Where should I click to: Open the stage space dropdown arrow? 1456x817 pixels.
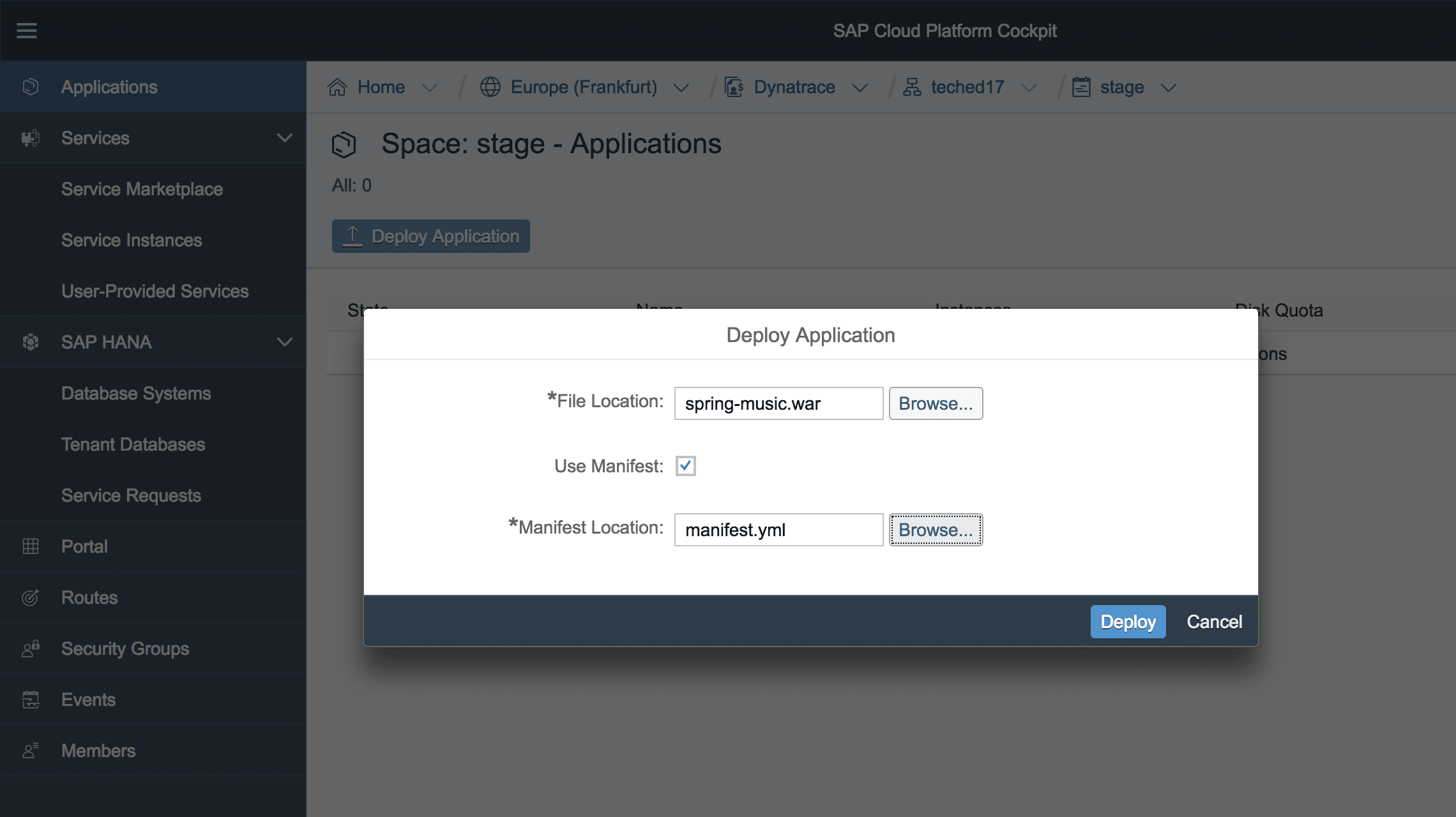1168,87
